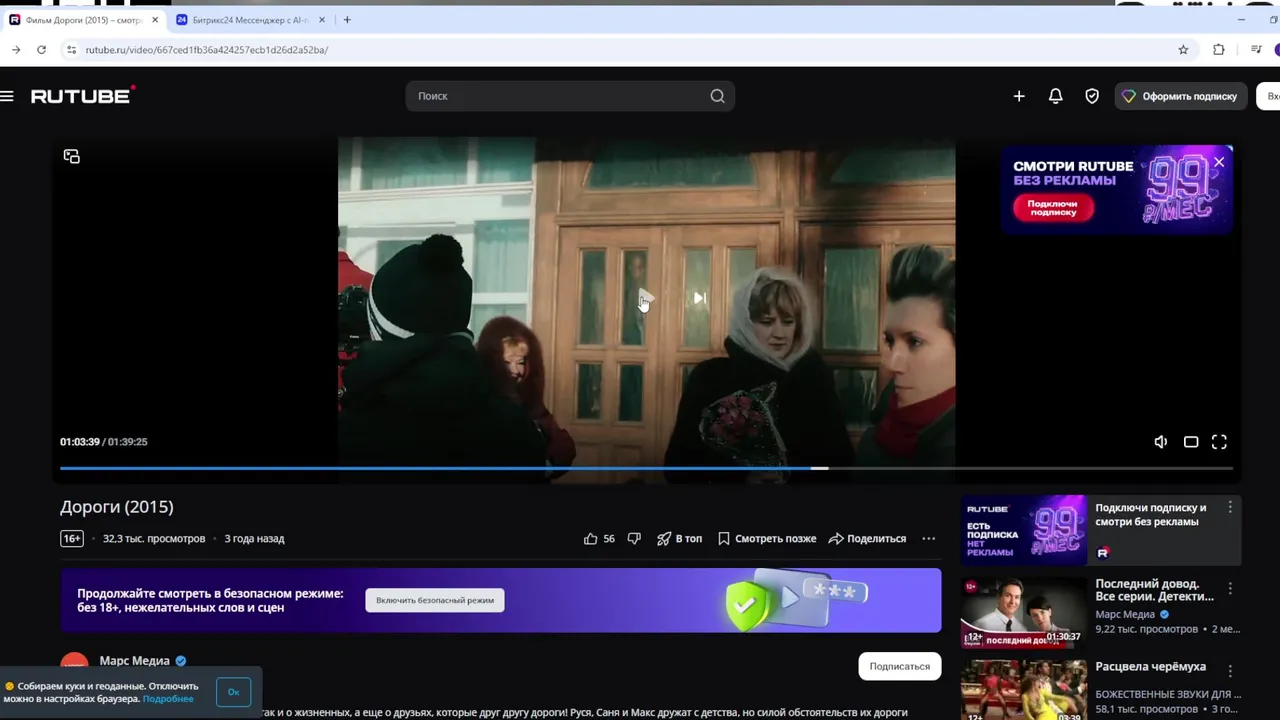Open a new browser tab

[347, 20]
